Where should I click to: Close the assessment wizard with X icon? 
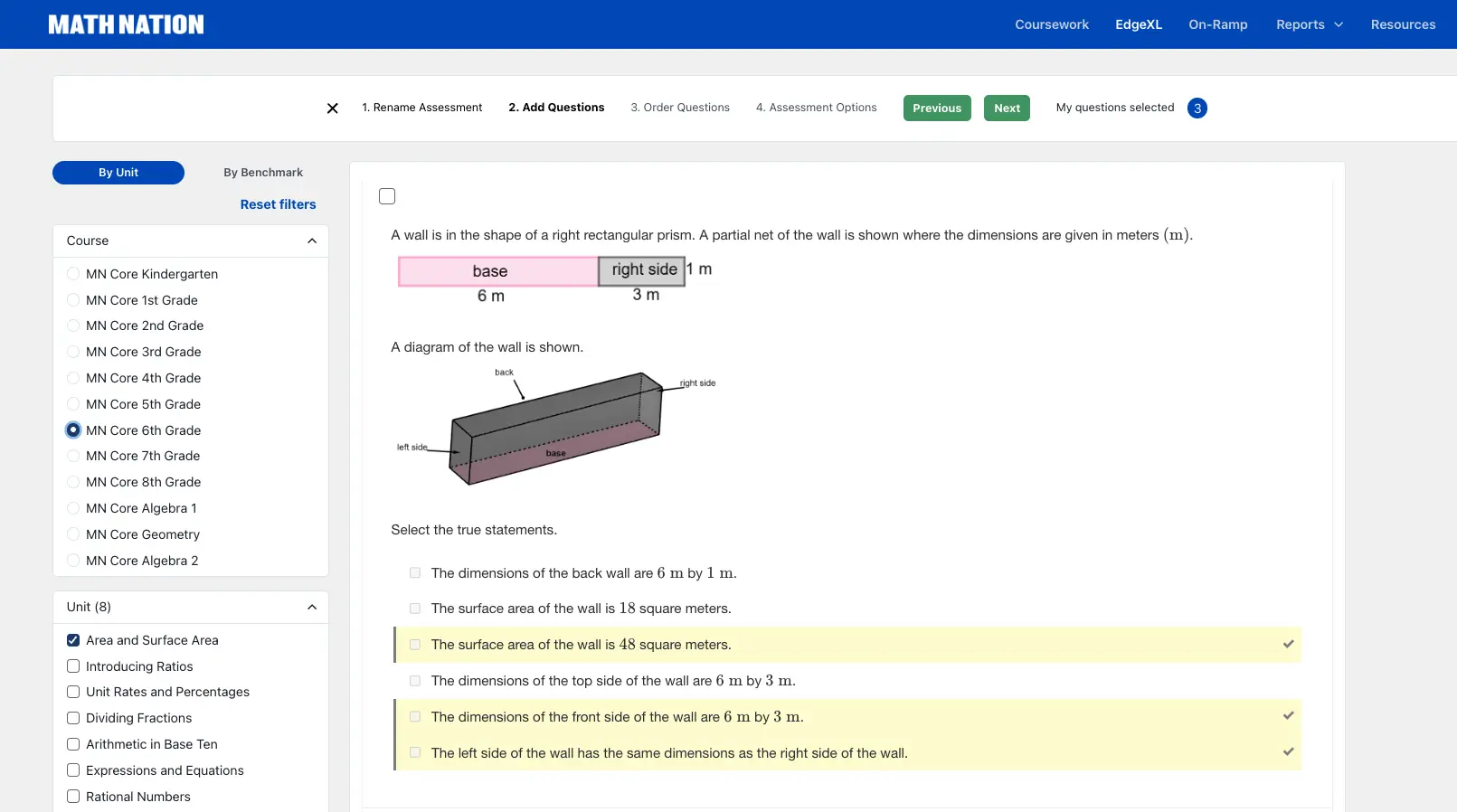[333, 109]
